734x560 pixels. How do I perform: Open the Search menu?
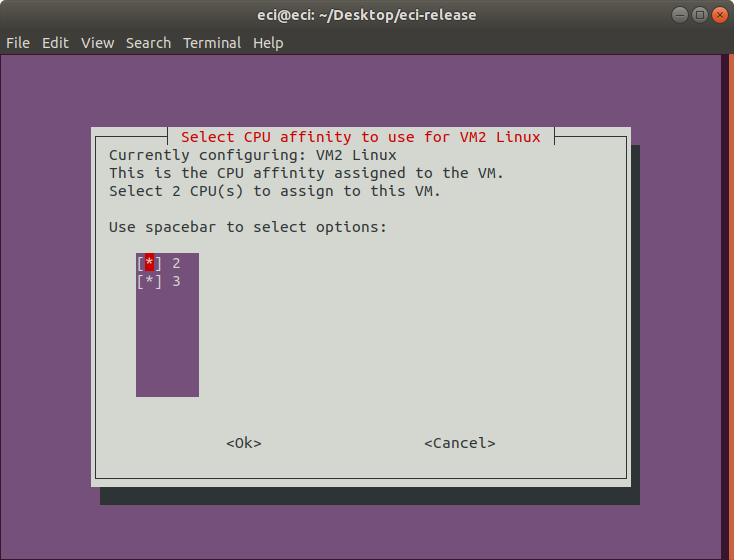pyautogui.click(x=148, y=43)
